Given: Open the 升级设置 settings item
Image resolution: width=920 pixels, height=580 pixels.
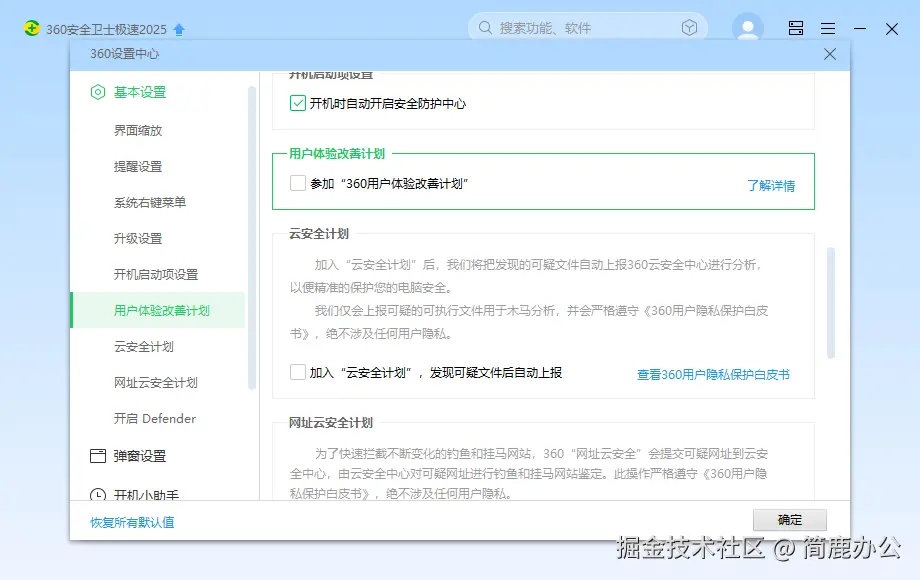Looking at the screenshot, I should pos(138,239).
